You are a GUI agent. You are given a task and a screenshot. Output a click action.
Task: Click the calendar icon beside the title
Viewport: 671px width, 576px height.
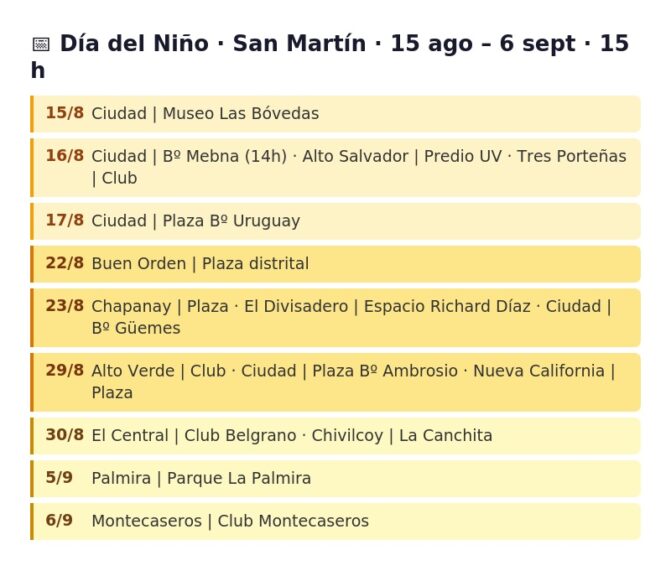pyautogui.click(x=41, y=44)
